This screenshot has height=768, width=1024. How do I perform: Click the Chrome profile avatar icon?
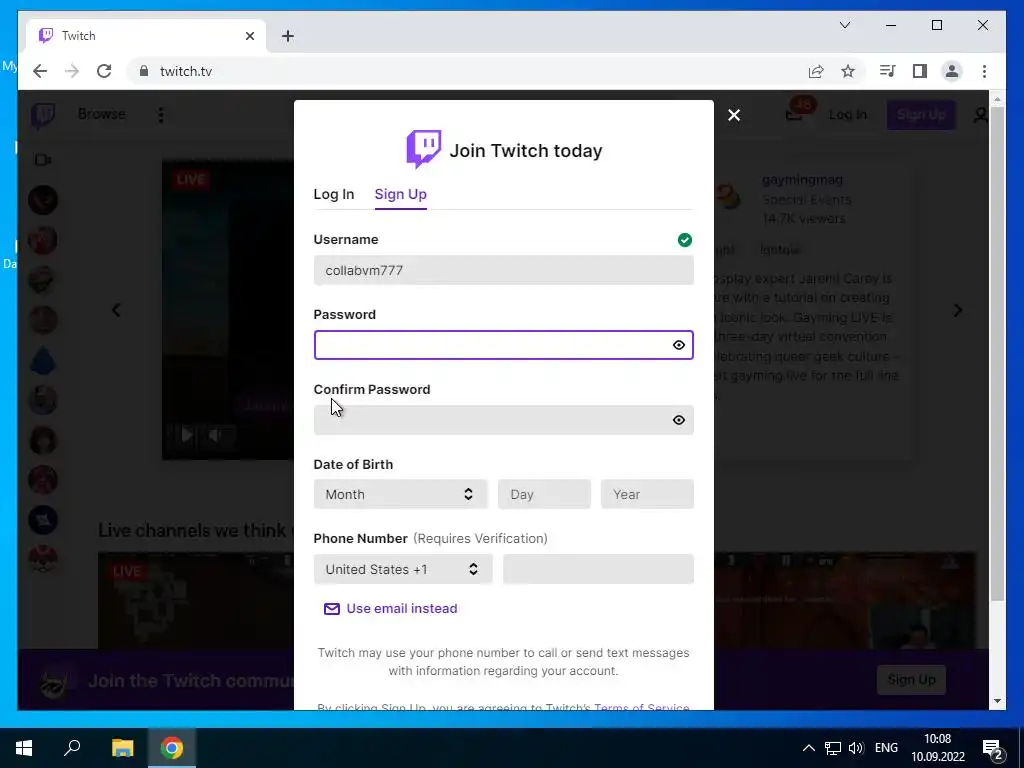click(x=952, y=71)
